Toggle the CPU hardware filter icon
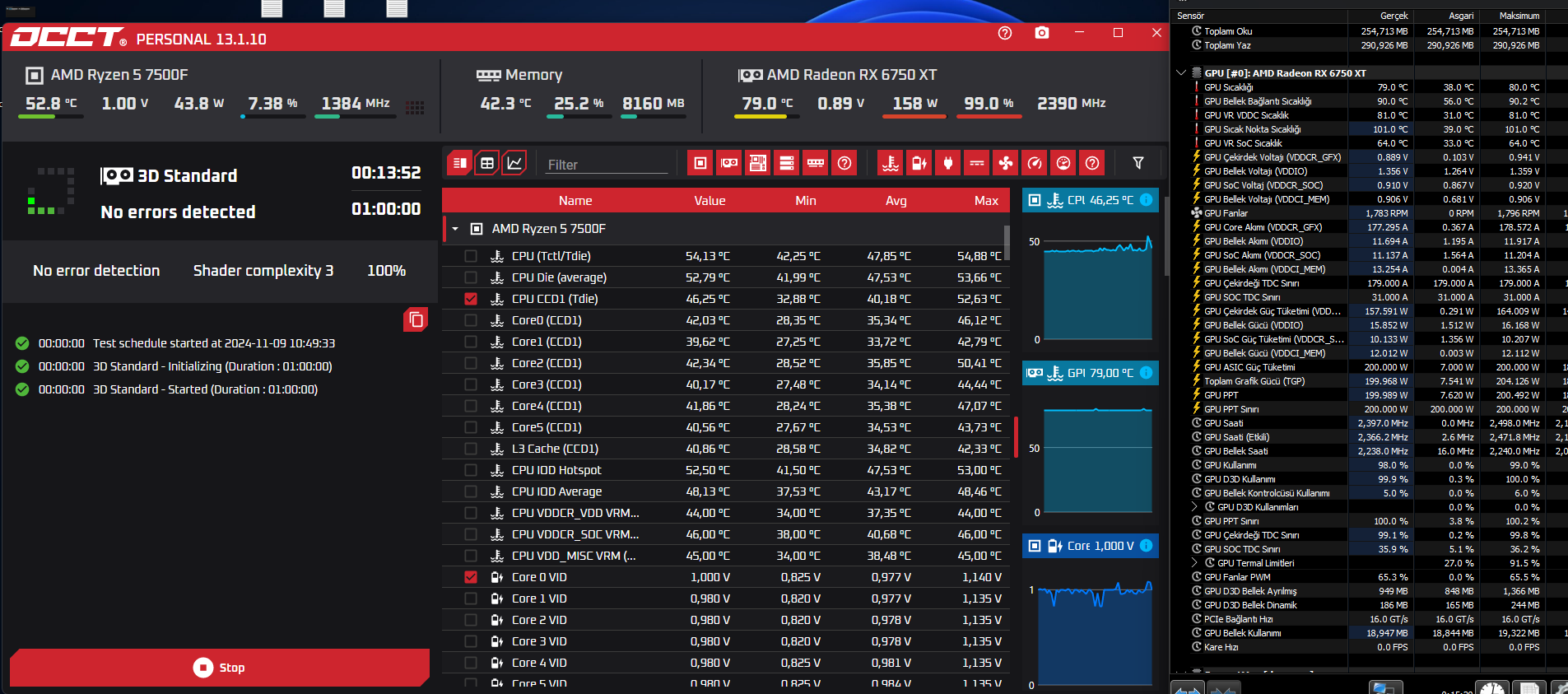 700,163
